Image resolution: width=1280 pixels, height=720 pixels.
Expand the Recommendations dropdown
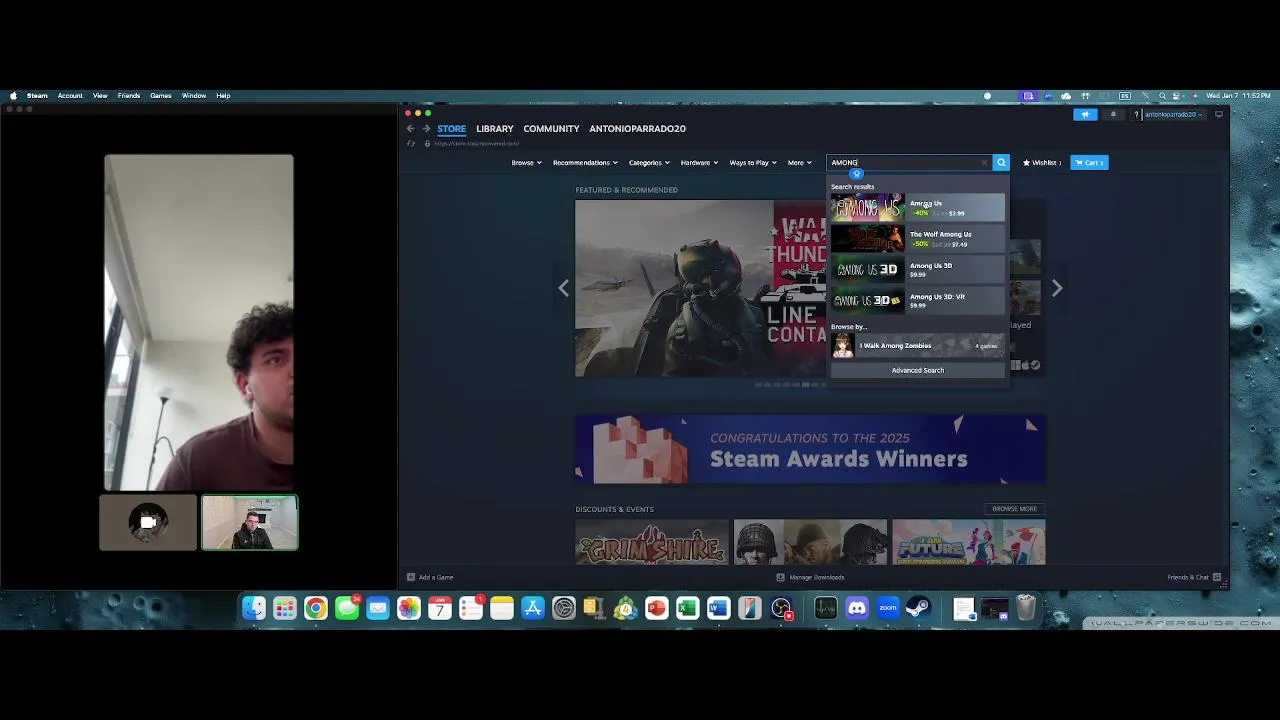click(585, 162)
